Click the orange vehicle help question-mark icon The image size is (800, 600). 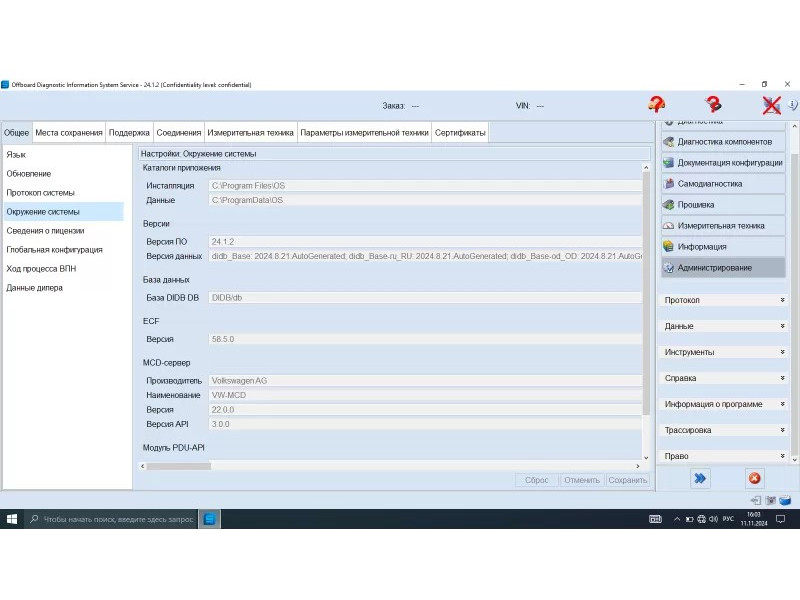656,104
